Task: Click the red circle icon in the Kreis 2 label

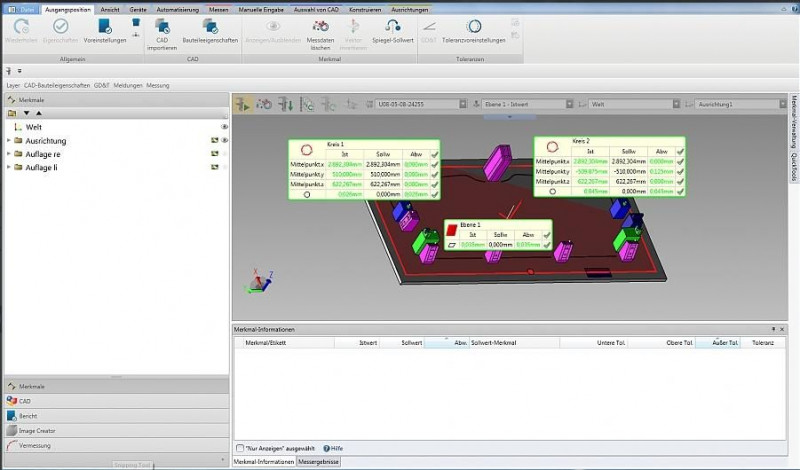Action: [x=553, y=147]
